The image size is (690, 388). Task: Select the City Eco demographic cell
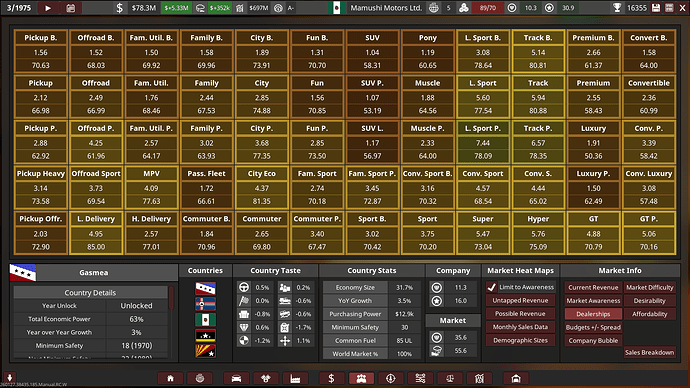point(261,187)
